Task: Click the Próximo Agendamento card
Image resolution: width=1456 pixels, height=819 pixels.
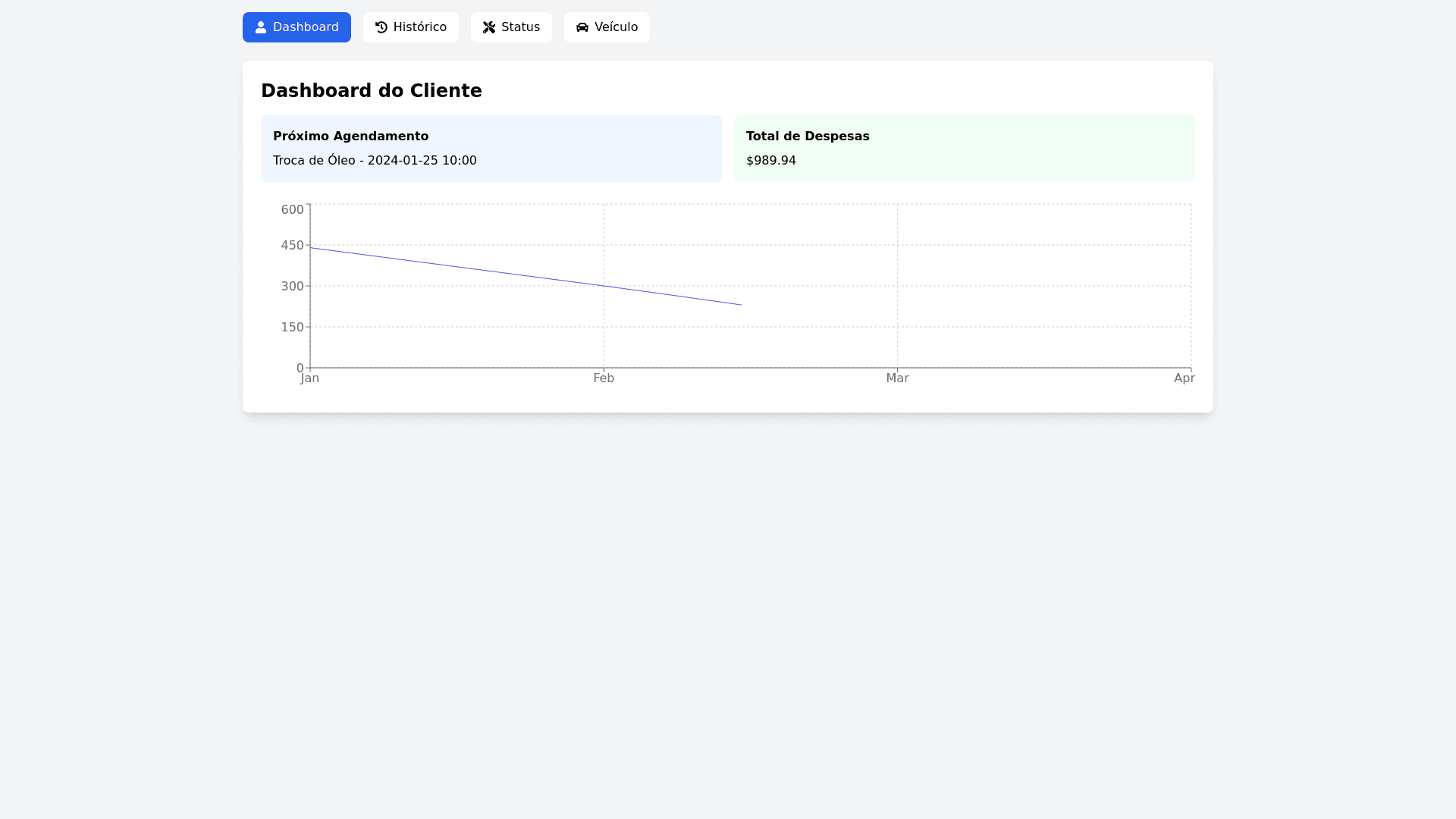Action: coord(491,149)
